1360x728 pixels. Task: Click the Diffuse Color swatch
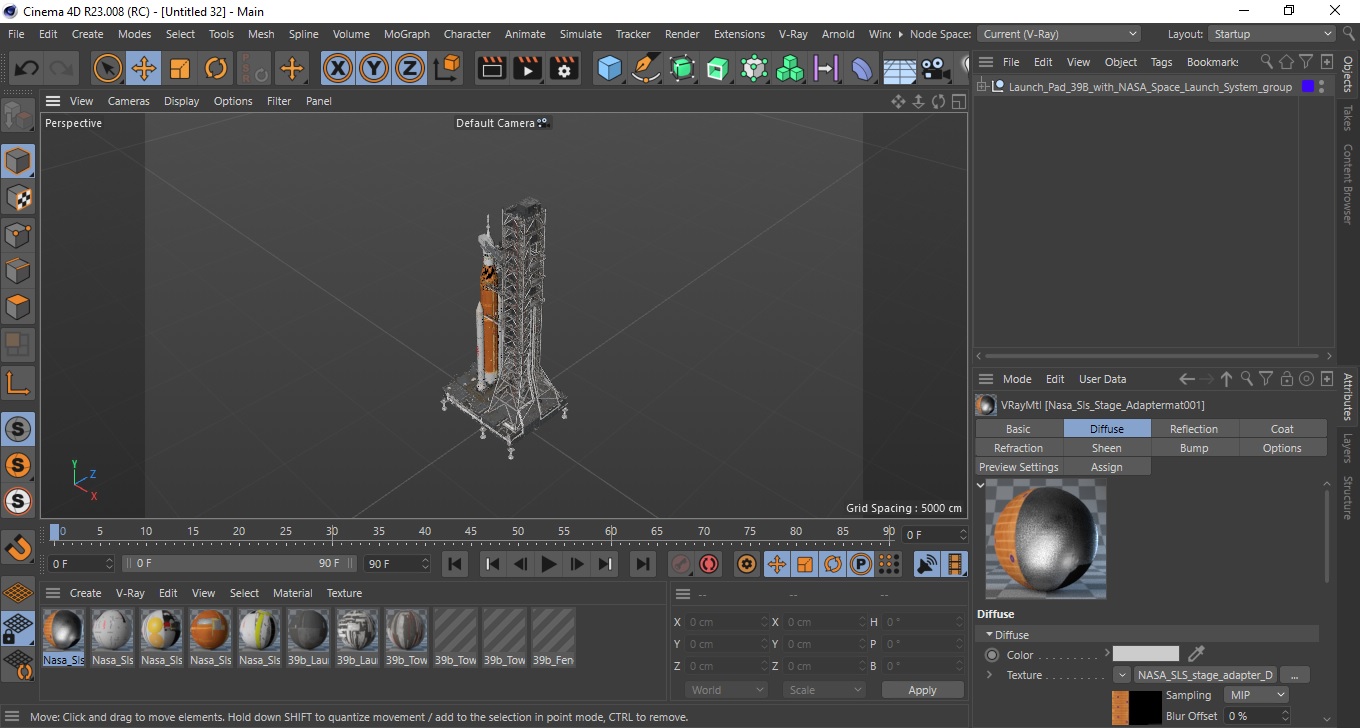(1146, 654)
